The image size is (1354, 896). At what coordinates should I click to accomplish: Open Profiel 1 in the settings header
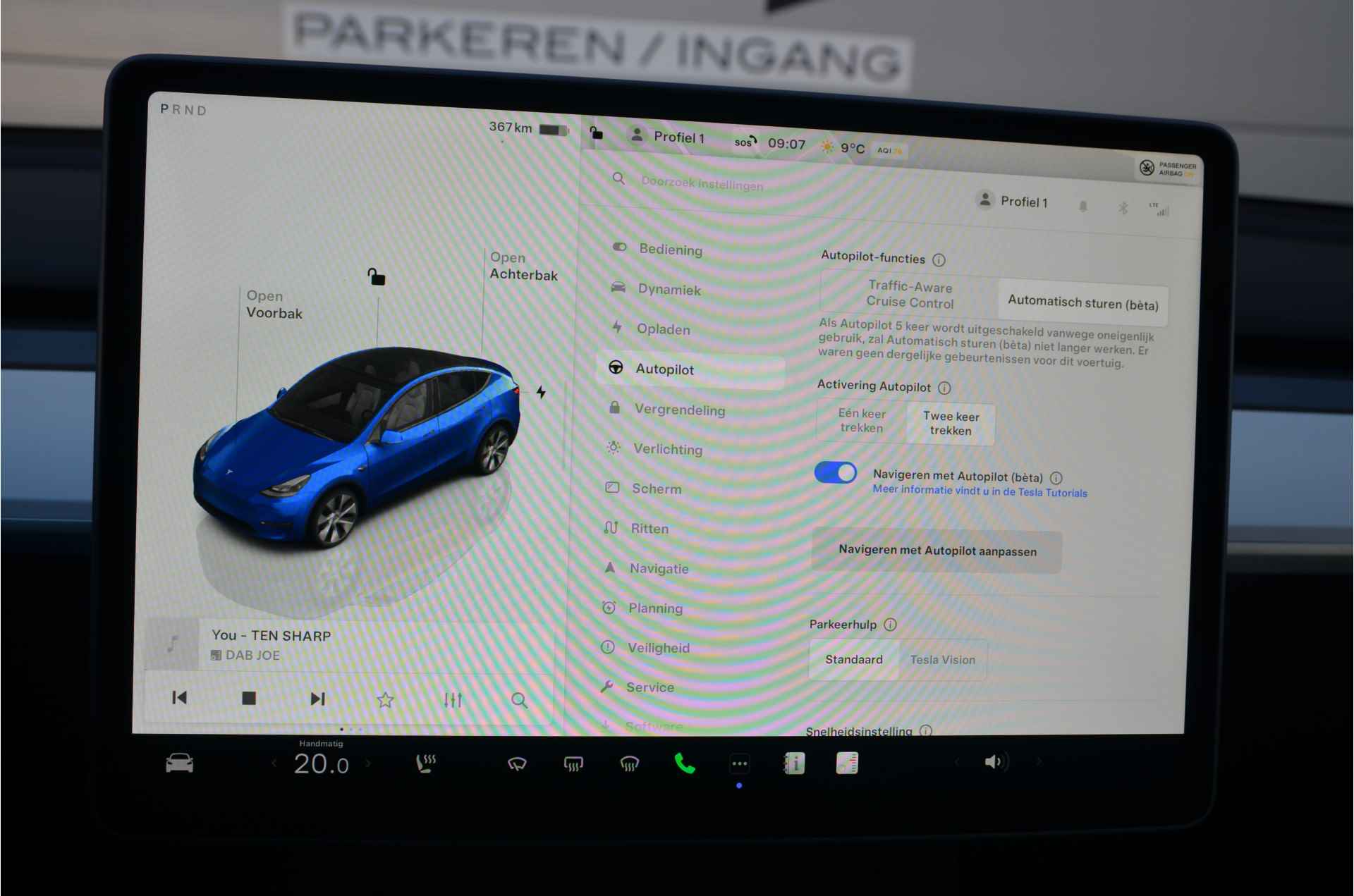pyautogui.click(x=1012, y=201)
